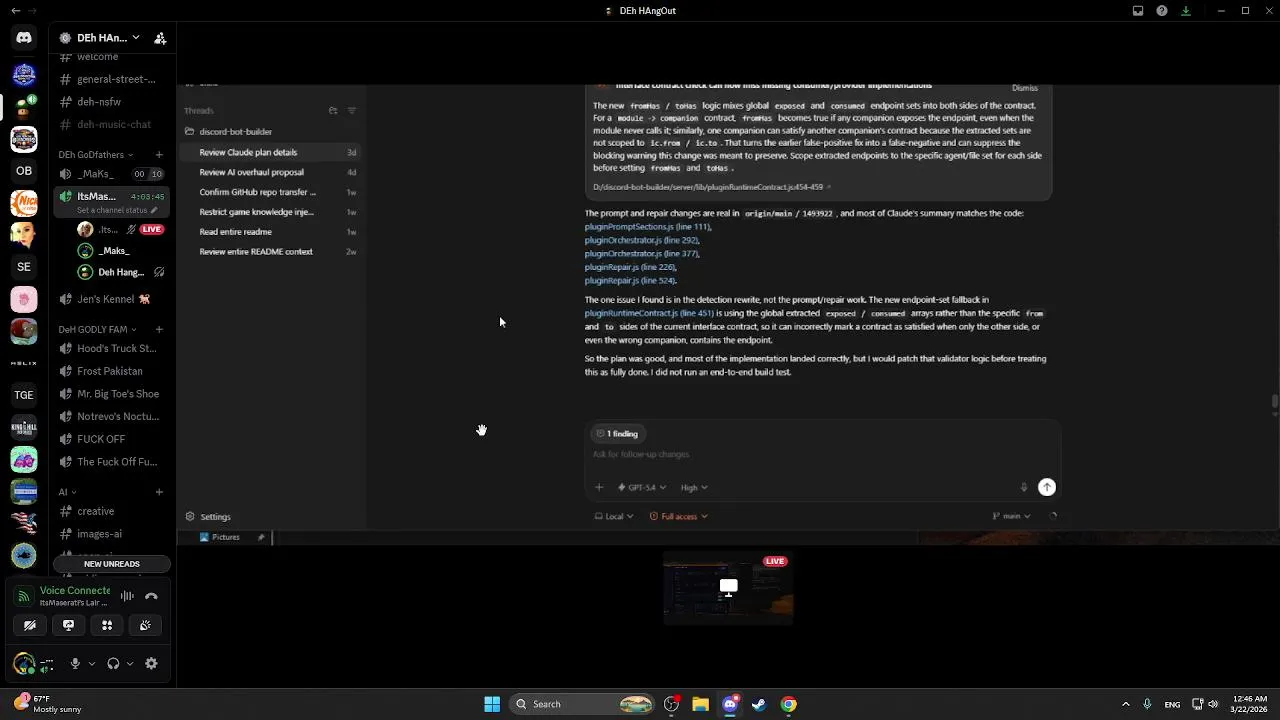The image size is (1280, 720).
Task: Expand headphone output options arrow
Action: pos(129,663)
